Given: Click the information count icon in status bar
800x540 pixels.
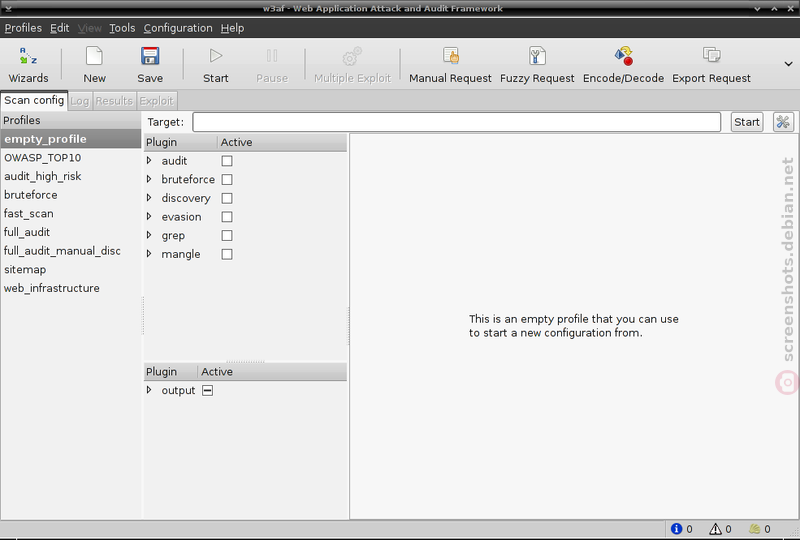Looking at the screenshot, I should [x=677, y=529].
